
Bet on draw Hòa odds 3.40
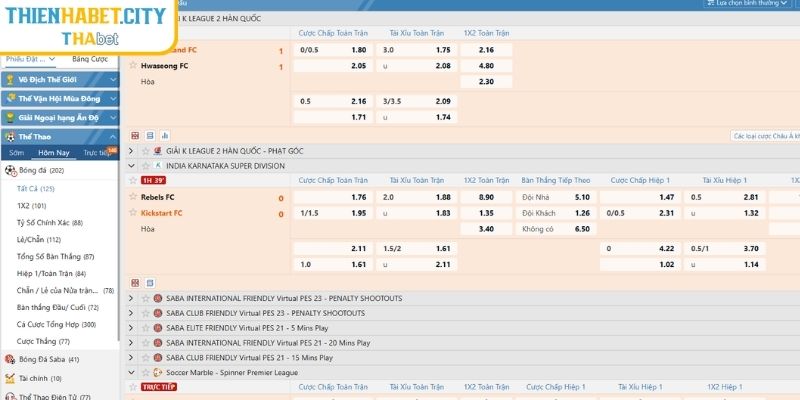tap(486, 229)
